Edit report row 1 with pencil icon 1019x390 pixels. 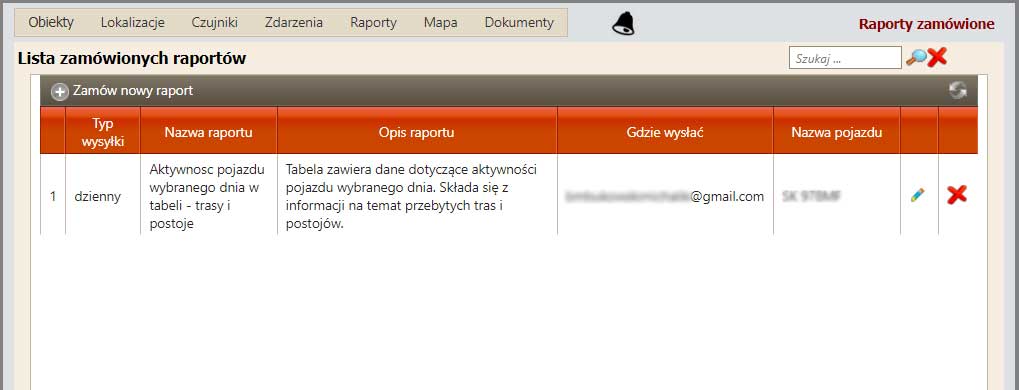coord(918,195)
